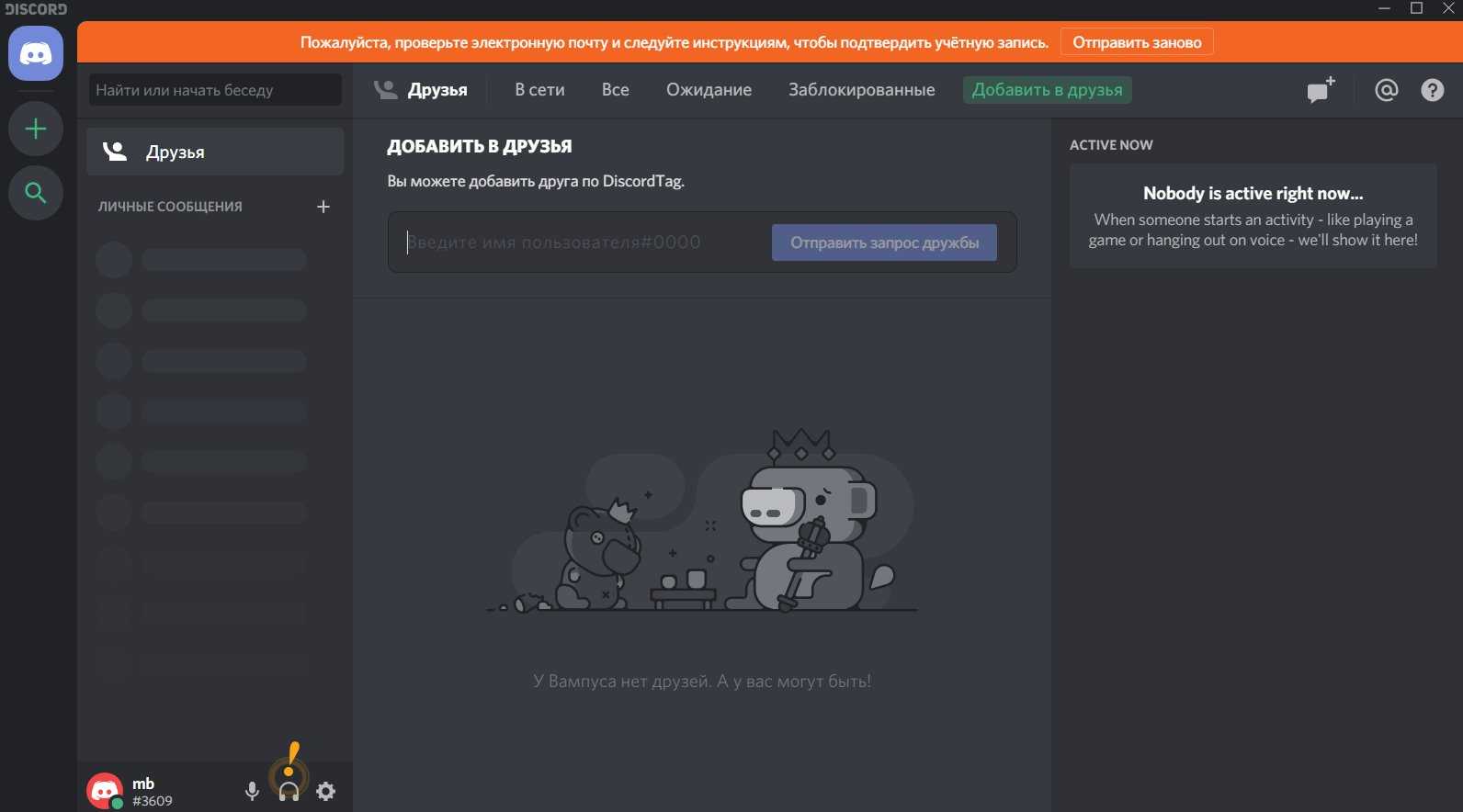The width and height of the screenshot is (1463, 812).
Task: Add a server with the plus icon
Action: (x=36, y=129)
